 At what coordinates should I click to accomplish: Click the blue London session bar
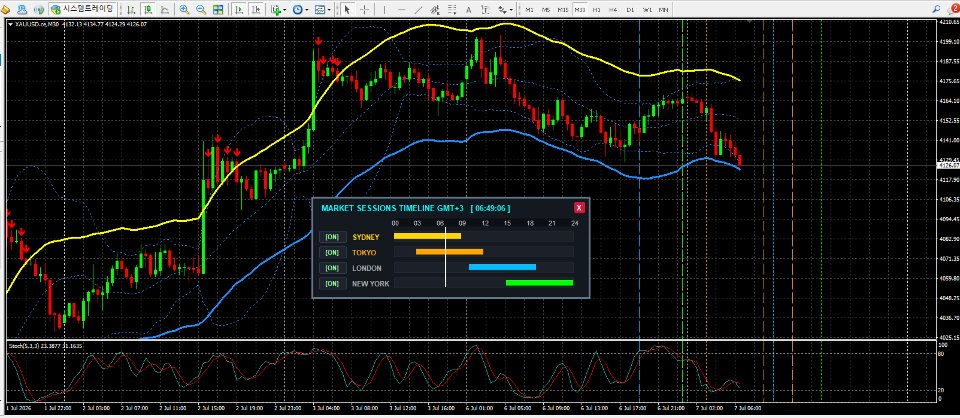(x=502, y=267)
